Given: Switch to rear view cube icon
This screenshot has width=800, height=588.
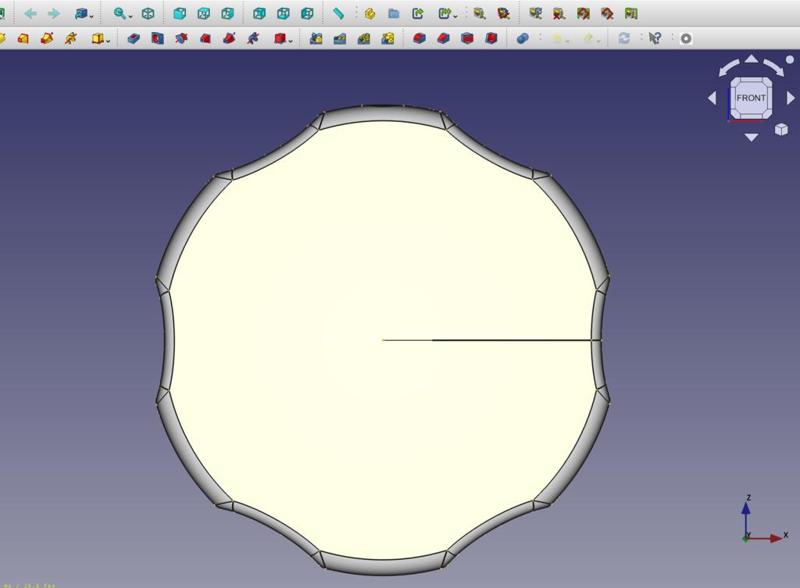Looking at the screenshot, I should point(259,13).
